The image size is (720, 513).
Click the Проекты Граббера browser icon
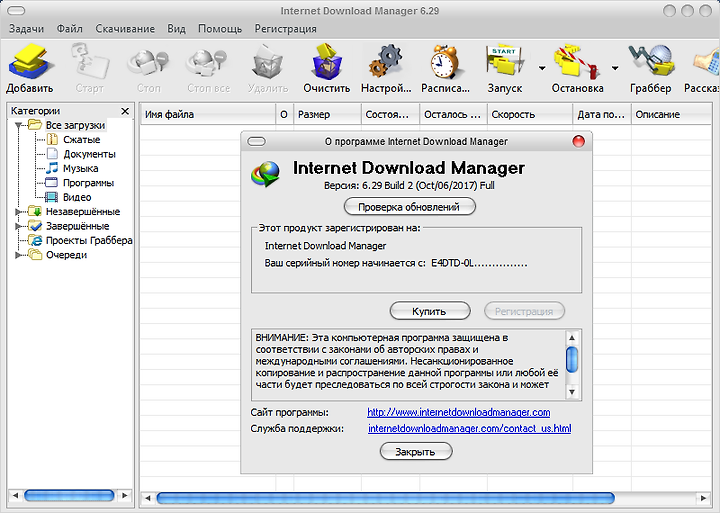(35, 240)
